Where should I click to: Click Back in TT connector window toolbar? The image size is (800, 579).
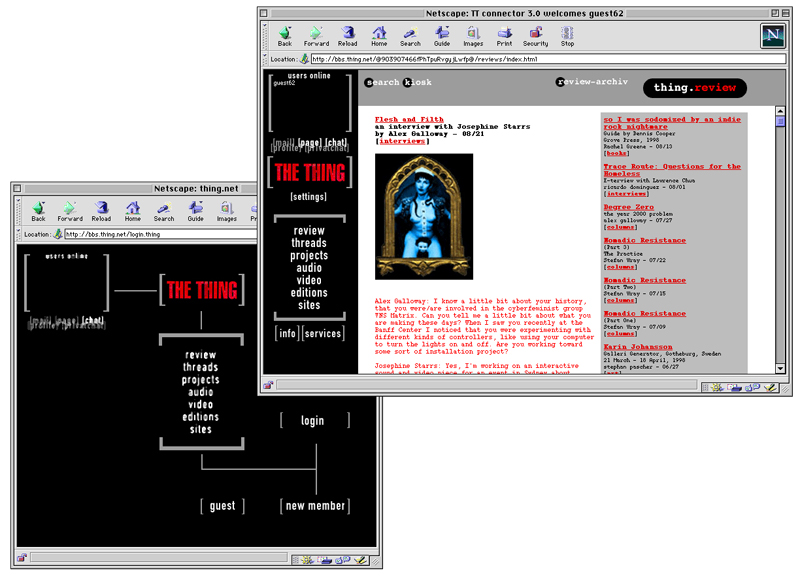click(285, 36)
